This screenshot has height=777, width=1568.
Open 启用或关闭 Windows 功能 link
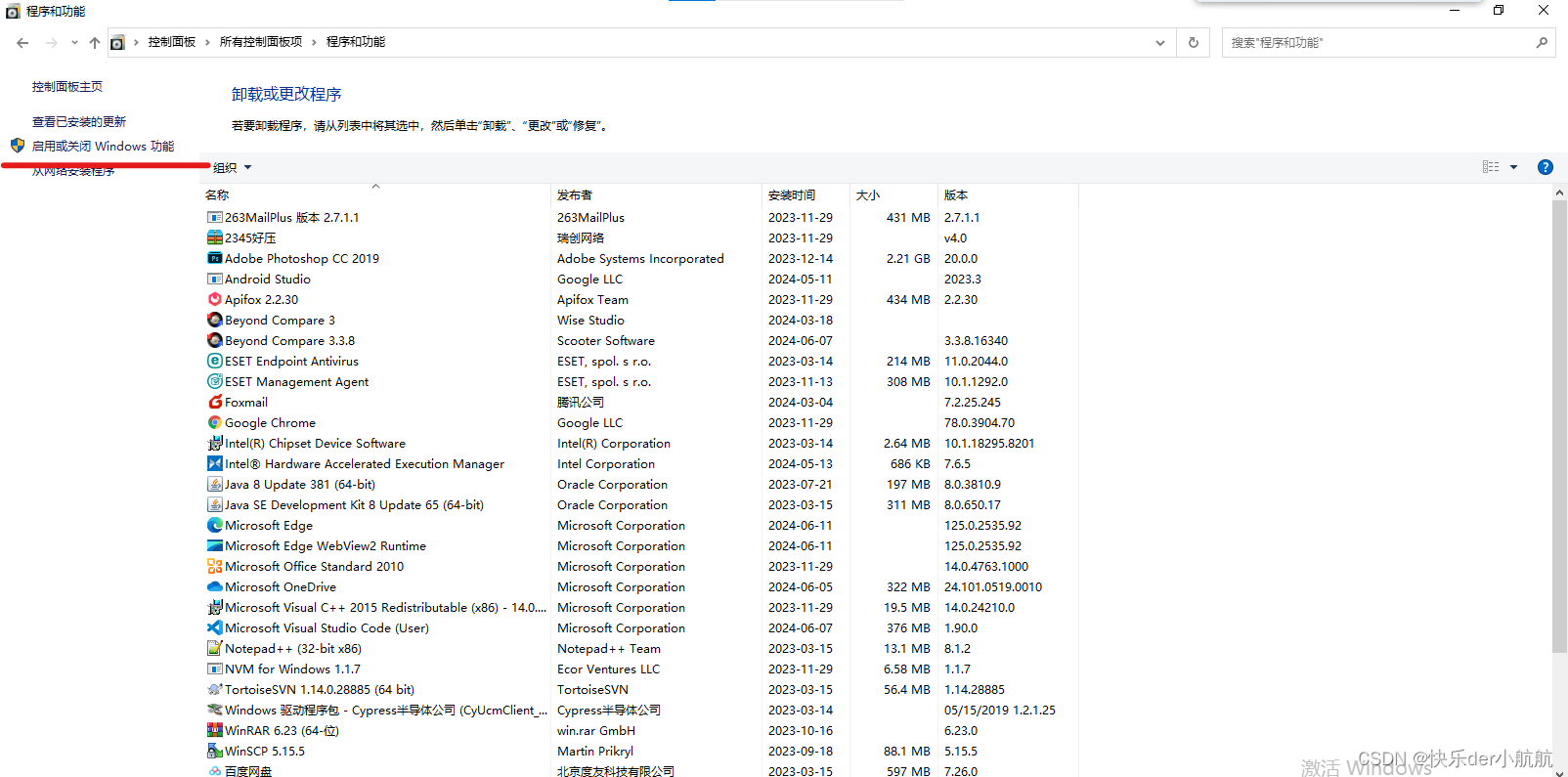[x=103, y=146]
